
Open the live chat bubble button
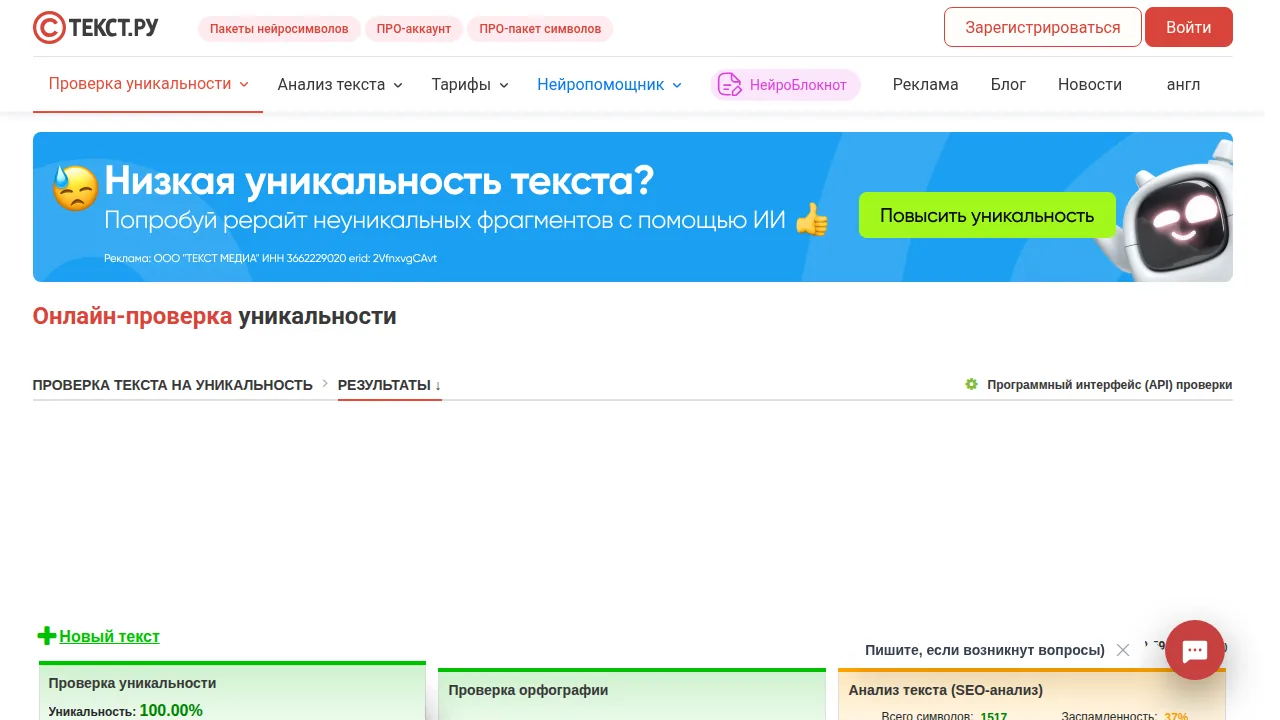tap(1195, 650)
